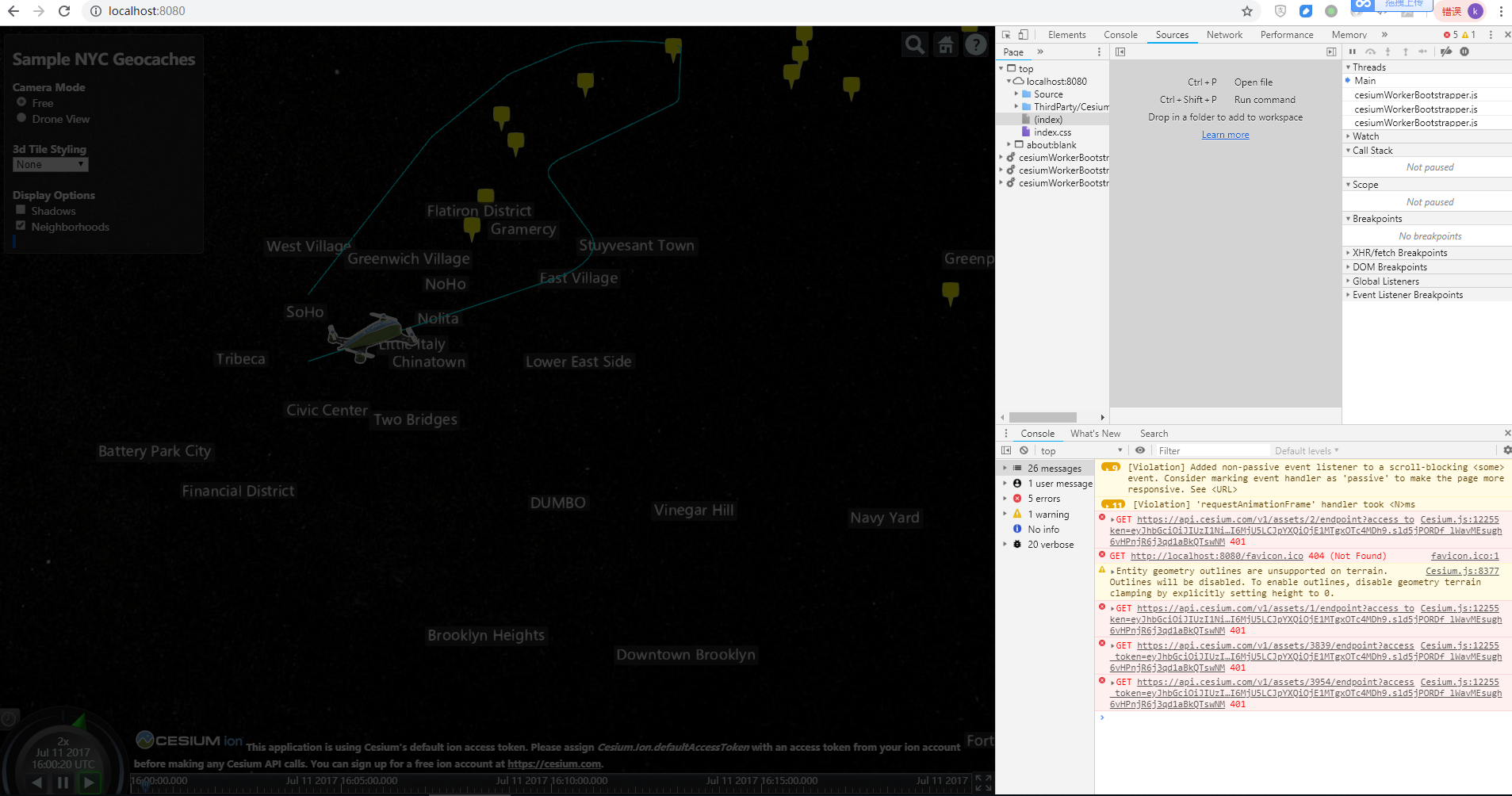
Task: Toggle fullscreen in the Cesium viewer
Action: 983,783
